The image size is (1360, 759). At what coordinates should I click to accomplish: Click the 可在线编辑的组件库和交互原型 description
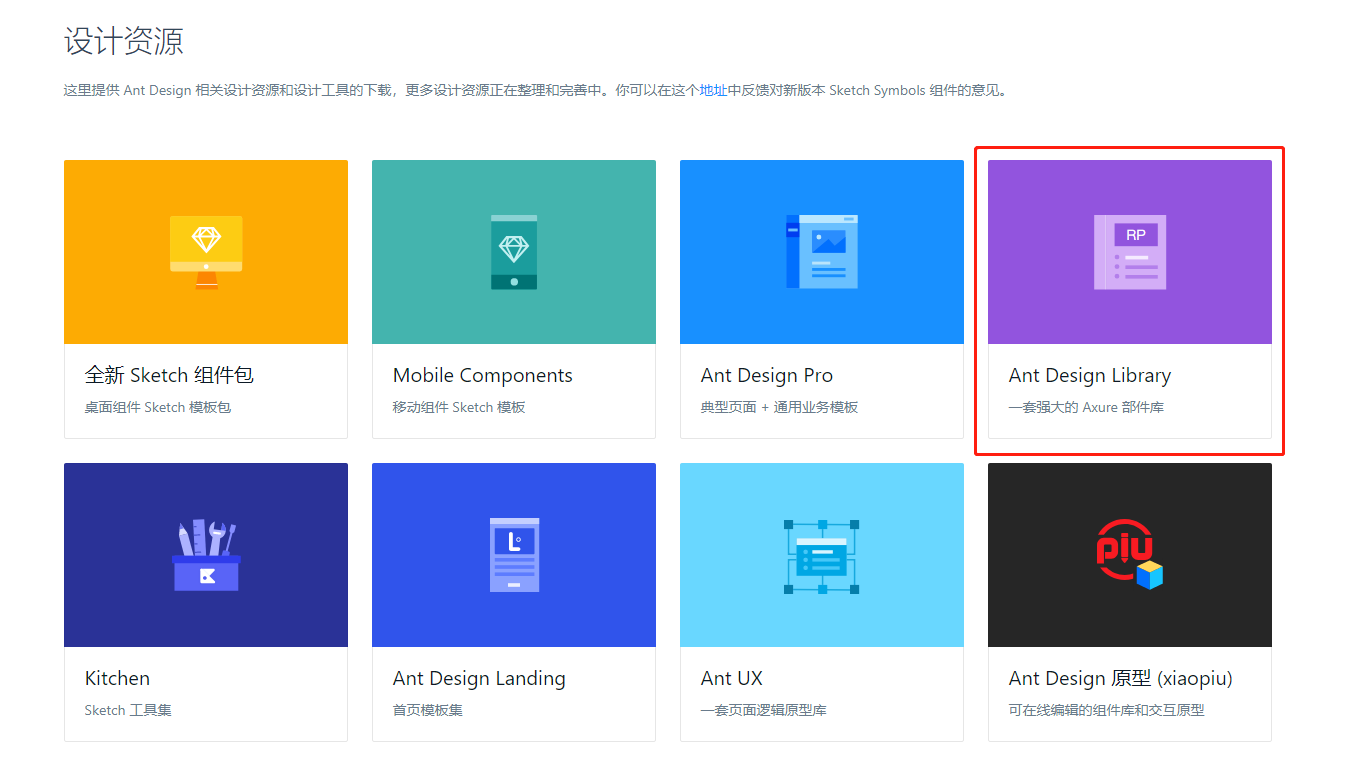point(1107,710)
